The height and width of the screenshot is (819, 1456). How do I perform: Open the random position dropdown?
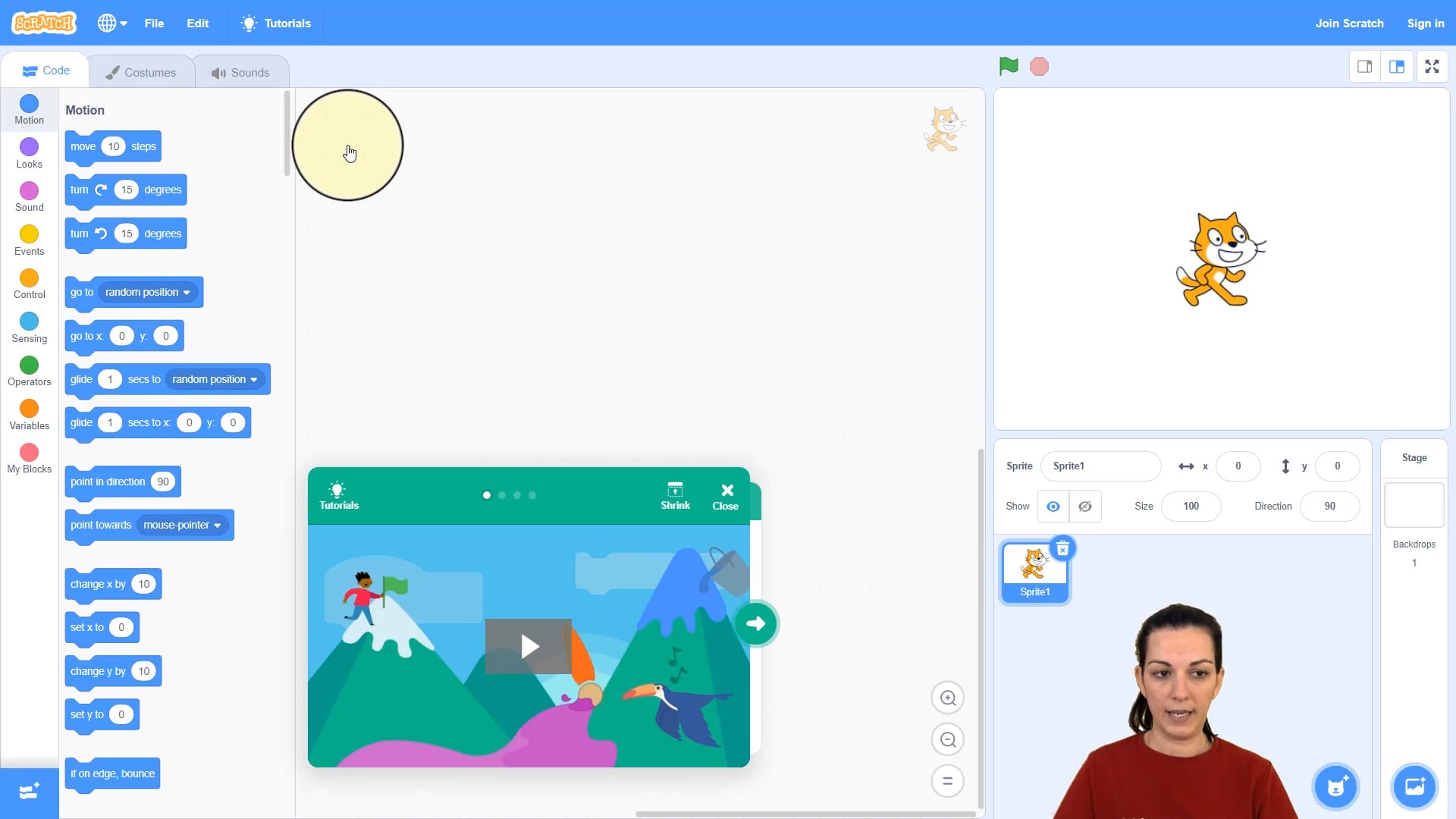point(146,292)
